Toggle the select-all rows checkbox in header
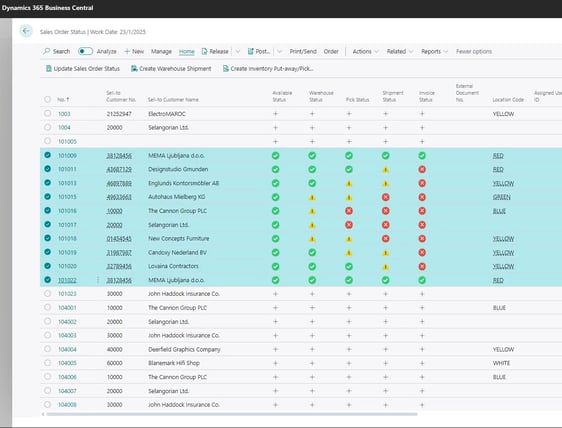This screenshot has width=562, height=428. coord(47,99)
